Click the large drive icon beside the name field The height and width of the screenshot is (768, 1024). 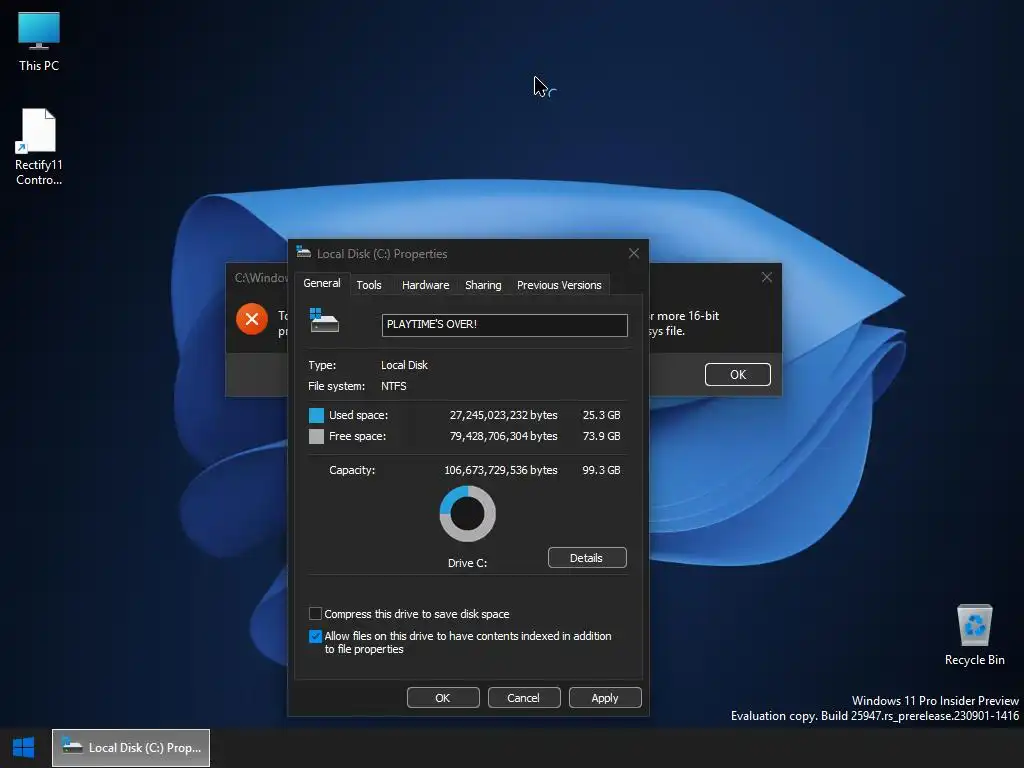(324, 320)
